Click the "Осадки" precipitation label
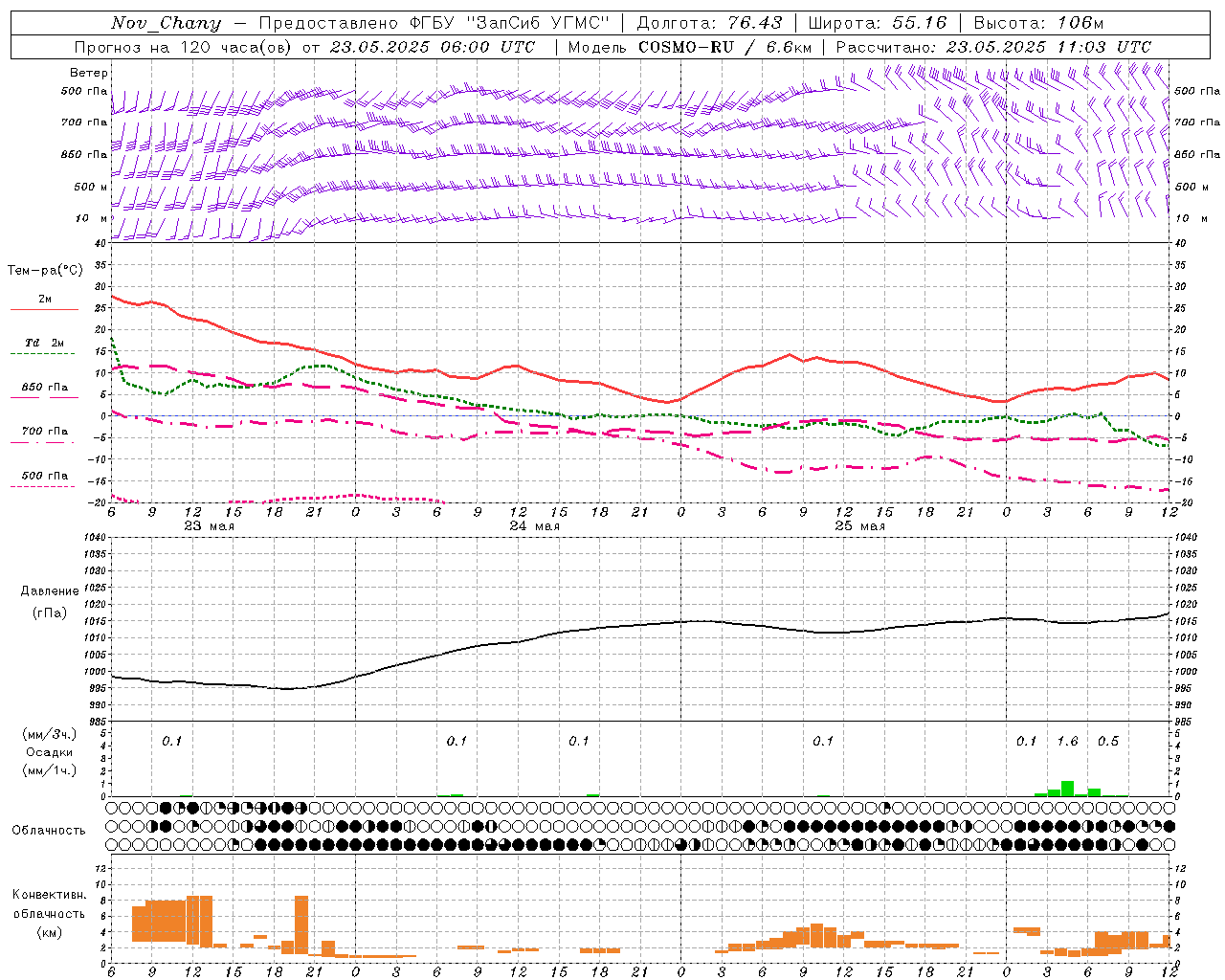Viewport: 1225px width, 980px height. point(49,752)
